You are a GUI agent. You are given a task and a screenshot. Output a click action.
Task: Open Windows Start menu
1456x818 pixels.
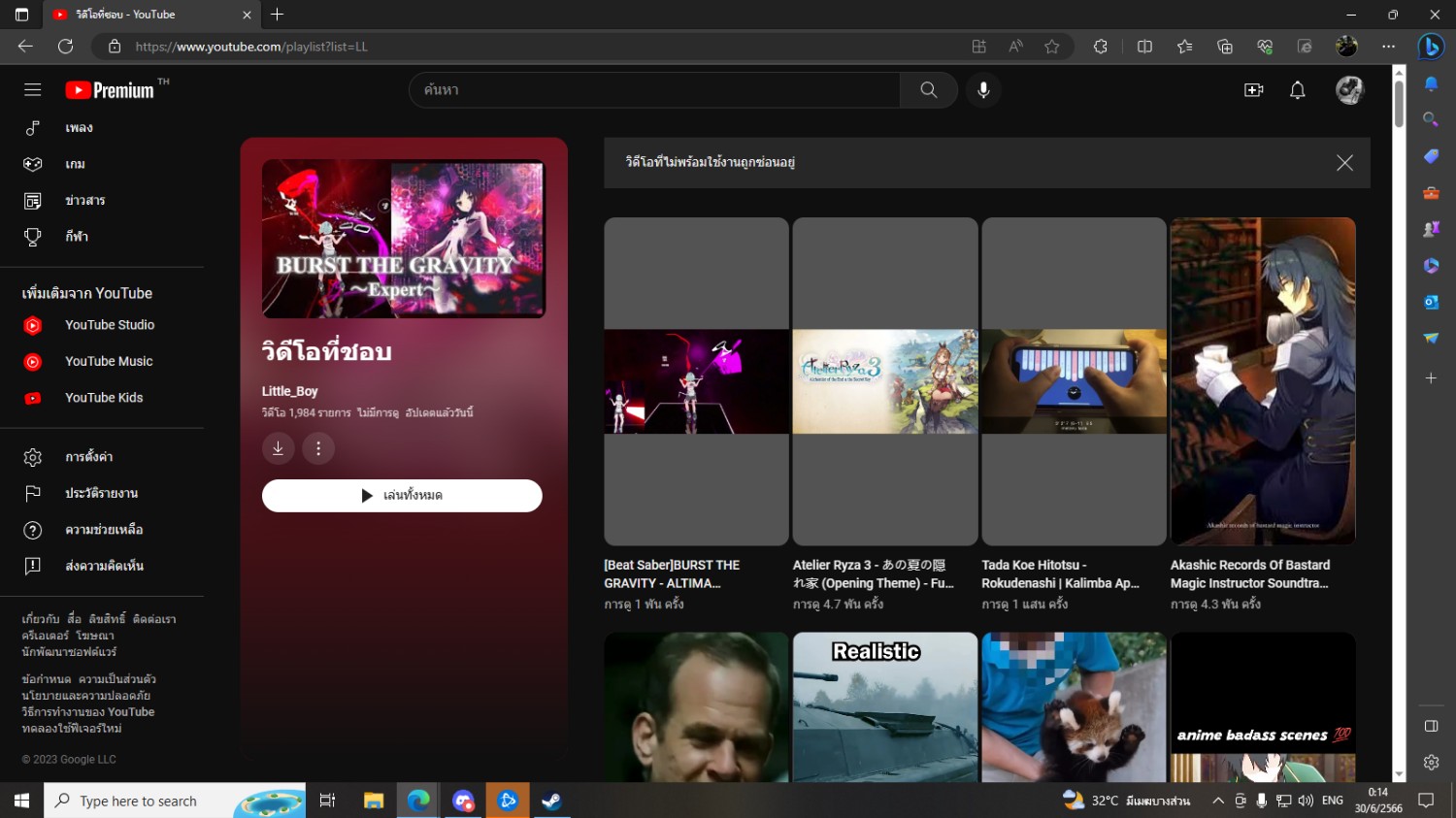click(21, 801)
